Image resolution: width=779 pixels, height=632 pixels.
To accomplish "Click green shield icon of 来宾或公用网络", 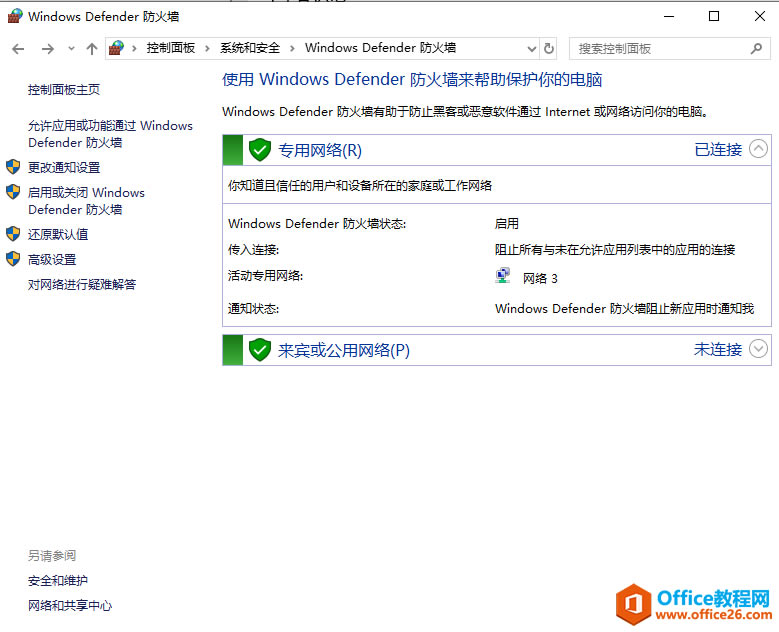I will click(x=260, y=350).
